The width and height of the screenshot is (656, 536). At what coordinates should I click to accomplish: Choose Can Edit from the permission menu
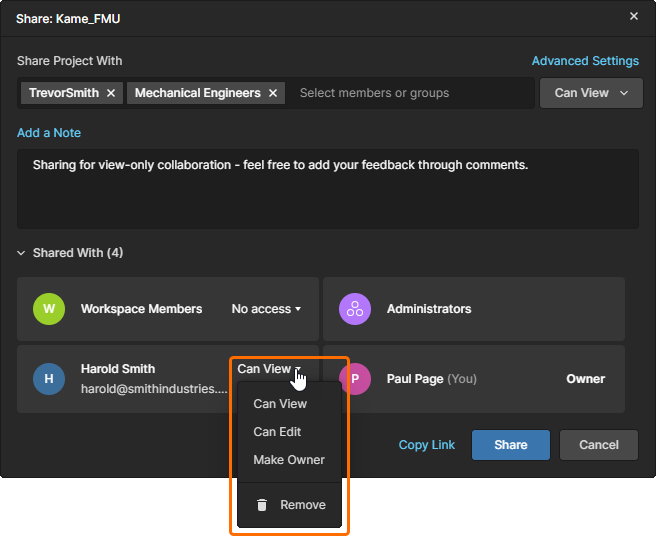pyautogui.click(x=277, y=432)
